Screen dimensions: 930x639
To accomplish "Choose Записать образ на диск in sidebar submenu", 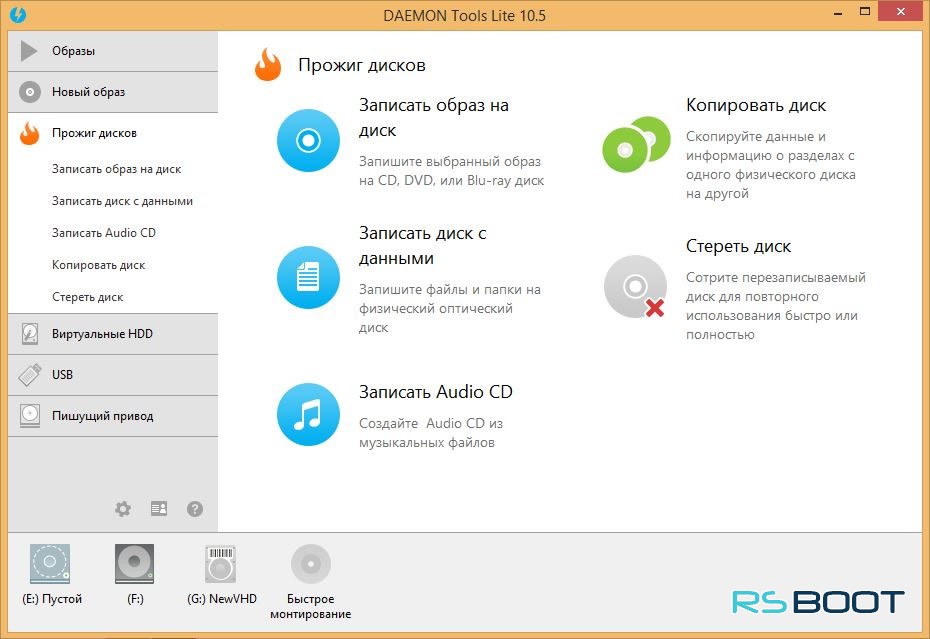I will point(116,169).
